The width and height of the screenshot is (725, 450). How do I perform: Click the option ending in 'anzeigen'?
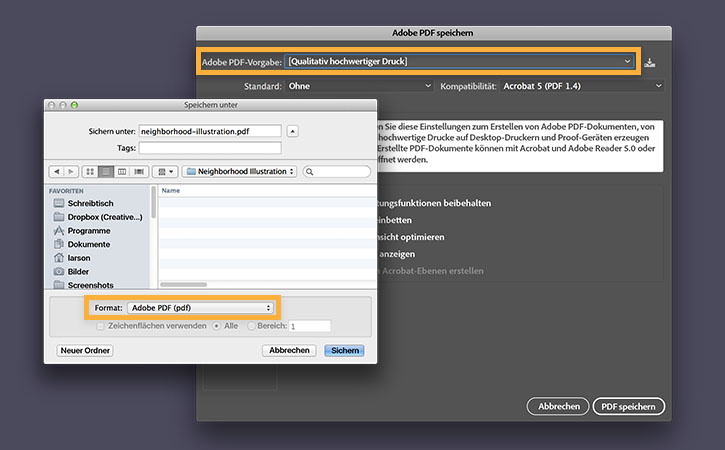point(397,254)
